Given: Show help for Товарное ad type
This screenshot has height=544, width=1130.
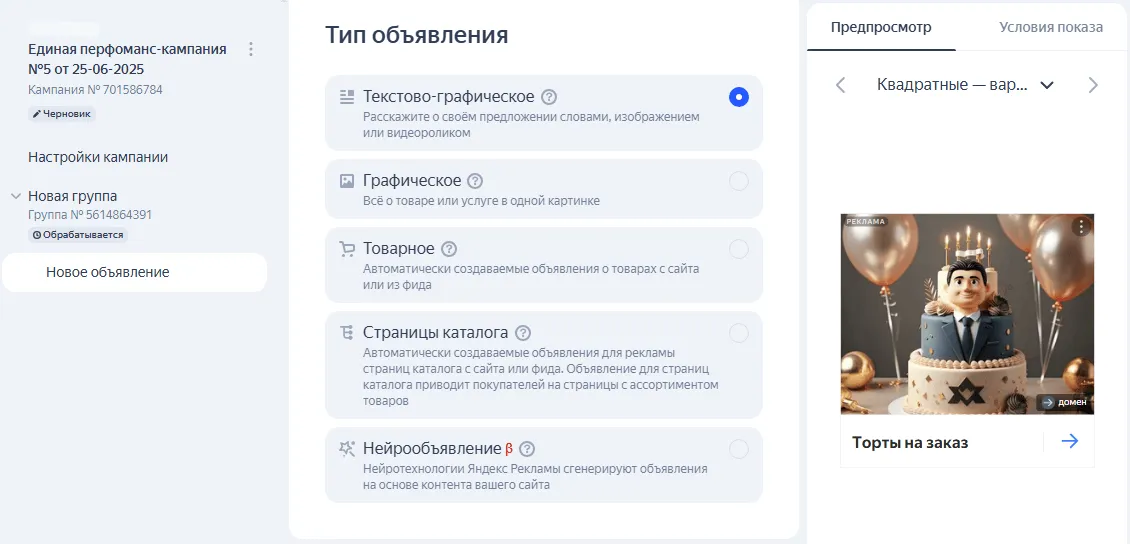Looking at the screenshot, I should click(449, 249).
